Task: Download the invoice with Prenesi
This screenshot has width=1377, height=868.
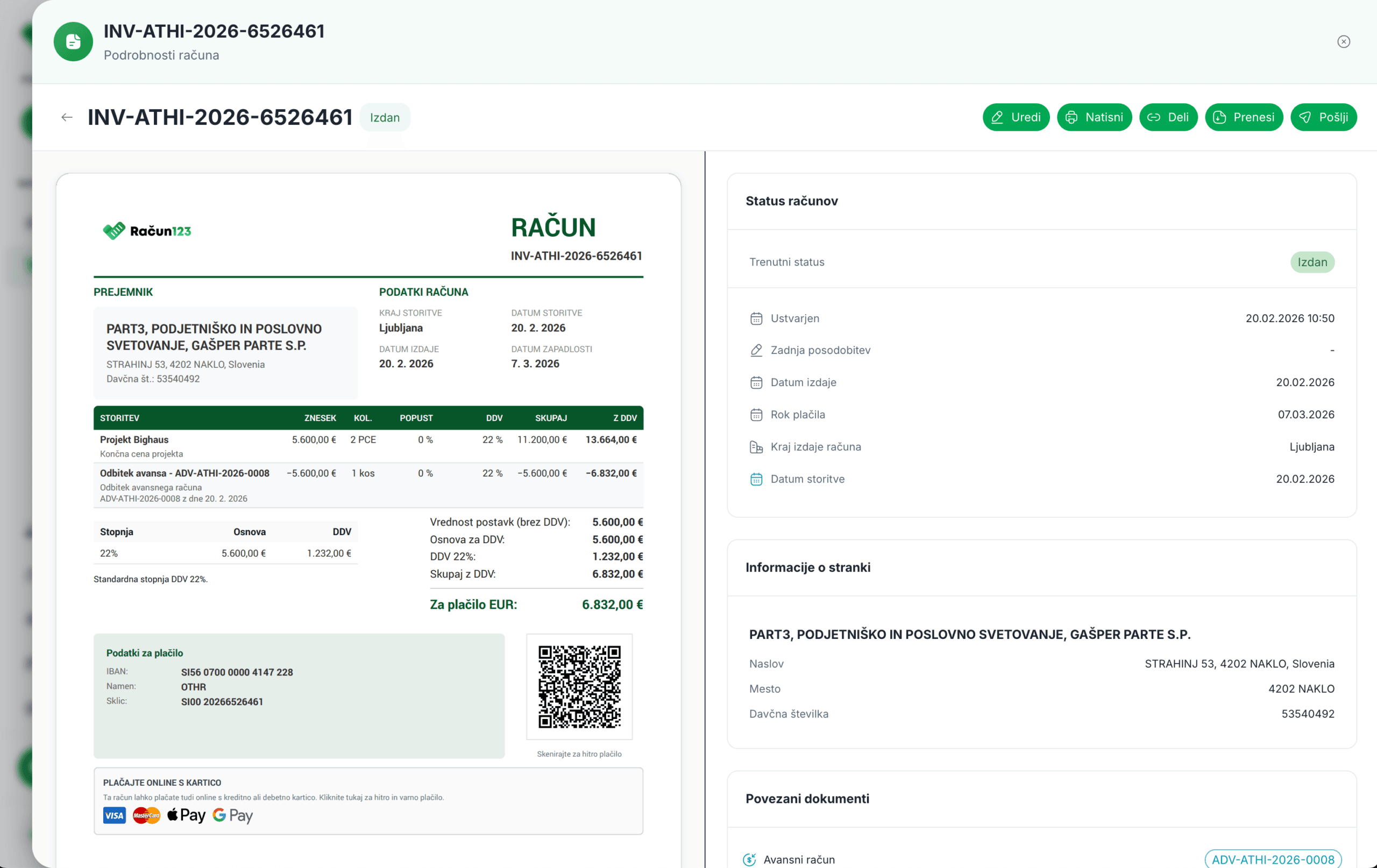Action: 1243,117
